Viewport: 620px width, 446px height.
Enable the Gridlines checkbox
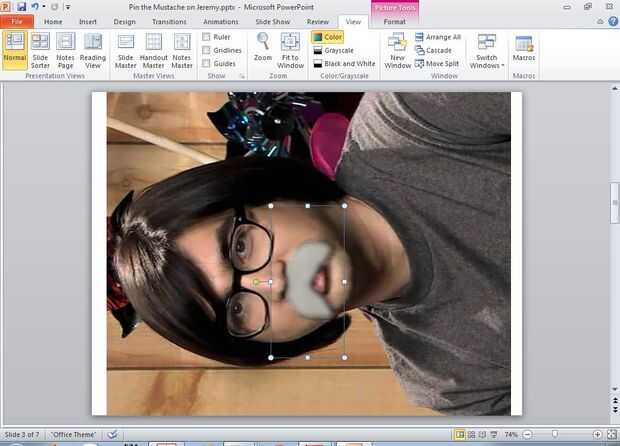pyautogui.click(x=206, y=50)
